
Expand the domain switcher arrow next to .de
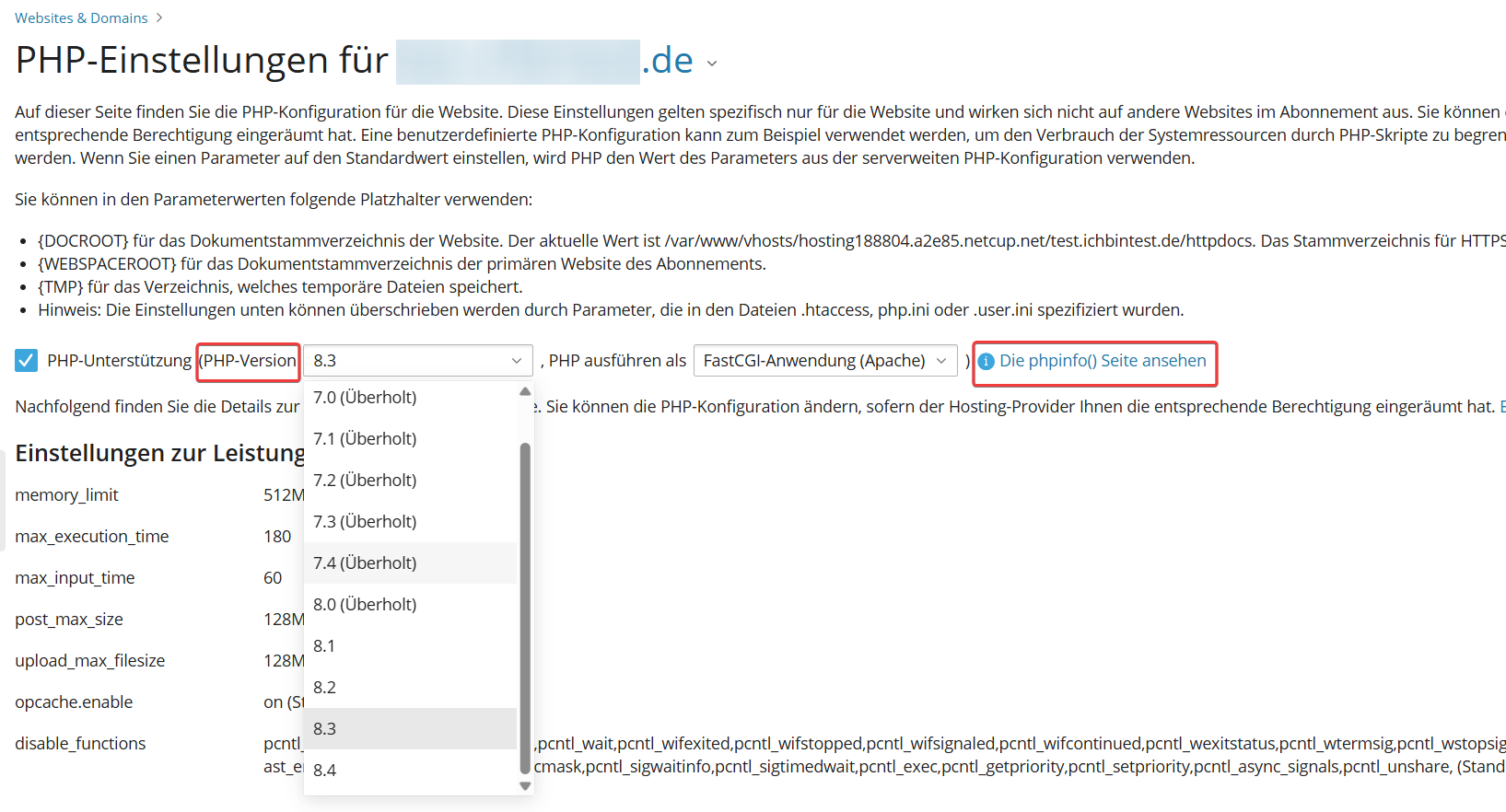click(712, 64)
